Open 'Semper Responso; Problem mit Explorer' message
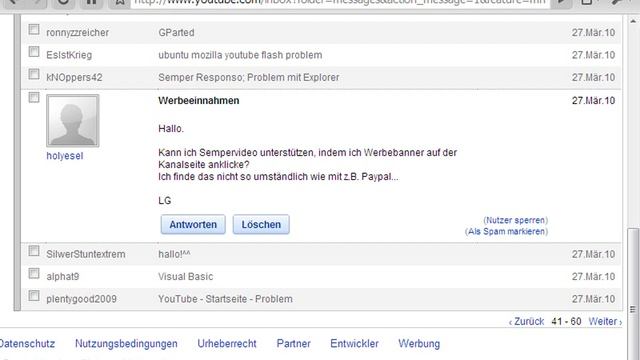The width and height of the screenshot is (640, 360). (x=249, y=78)
